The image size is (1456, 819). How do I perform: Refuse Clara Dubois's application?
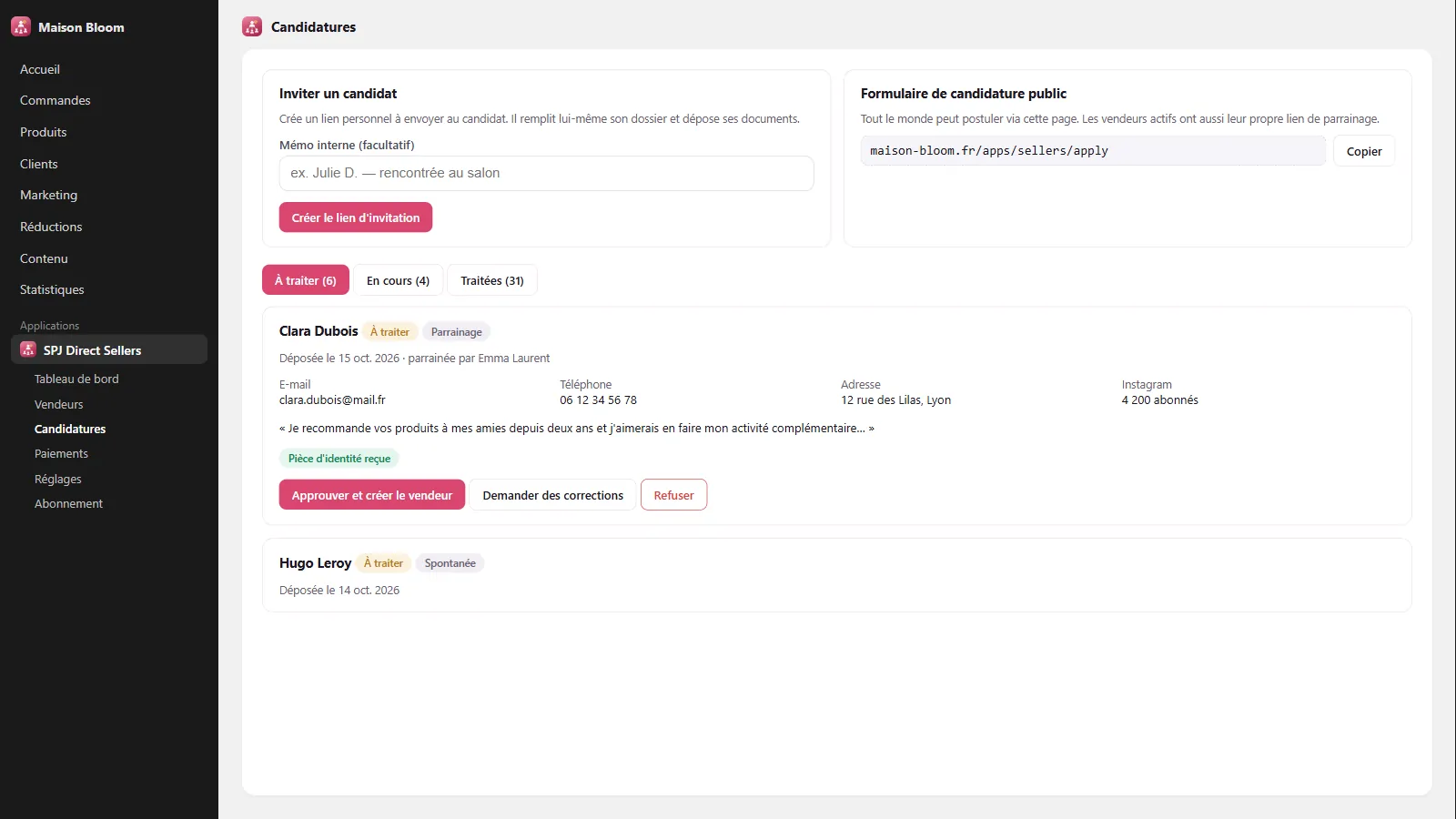pyautogui.click(x=673, y=495)
